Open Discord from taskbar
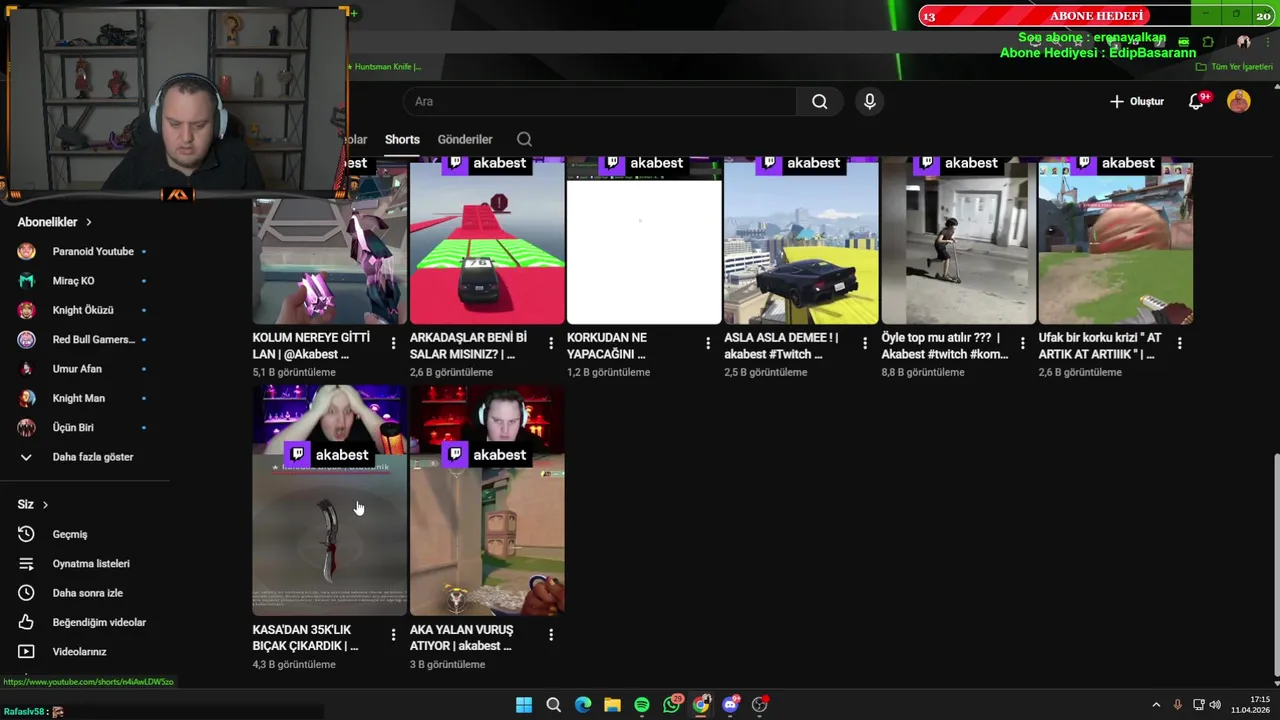The height and width of the screenshot is (720, 1280). pos(731,705)
